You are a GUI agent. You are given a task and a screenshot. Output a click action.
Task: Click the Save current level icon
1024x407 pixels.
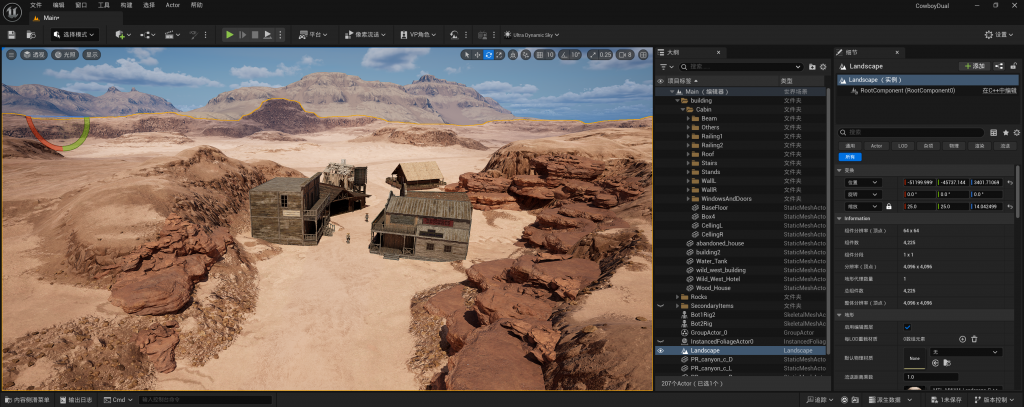tap(12, 35)
